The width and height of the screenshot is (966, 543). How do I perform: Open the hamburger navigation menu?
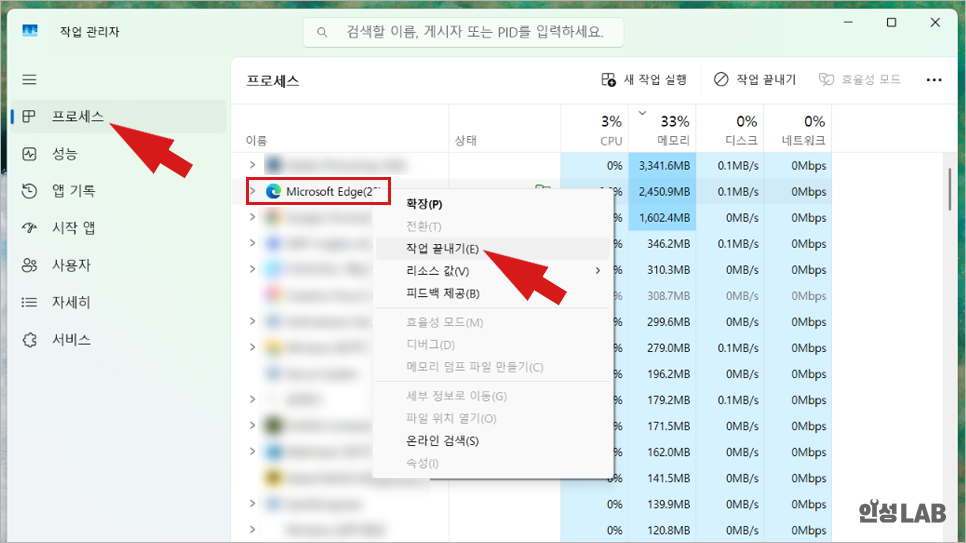(x=29, y=80)
